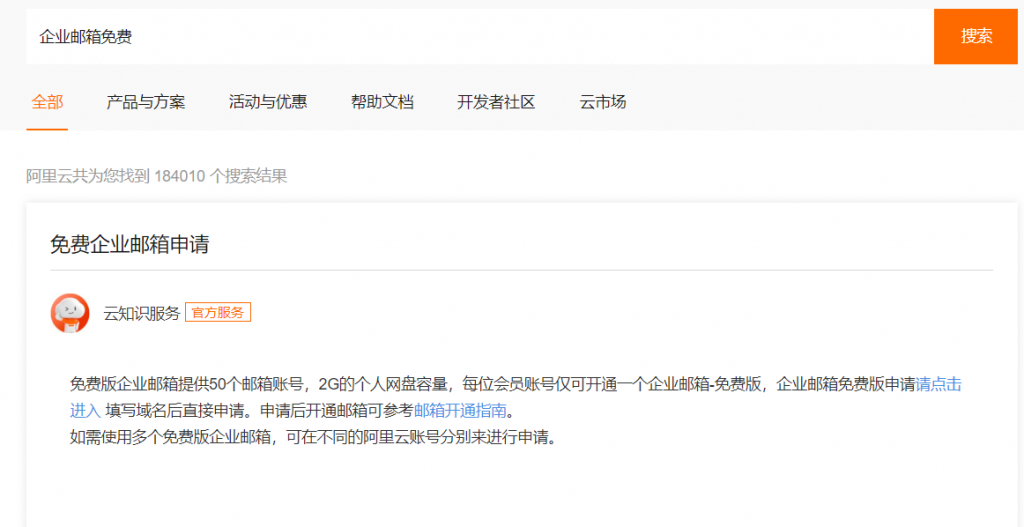
Task: Click the orange underline below the 全部 tab
Action: click(x=47, y=129)
